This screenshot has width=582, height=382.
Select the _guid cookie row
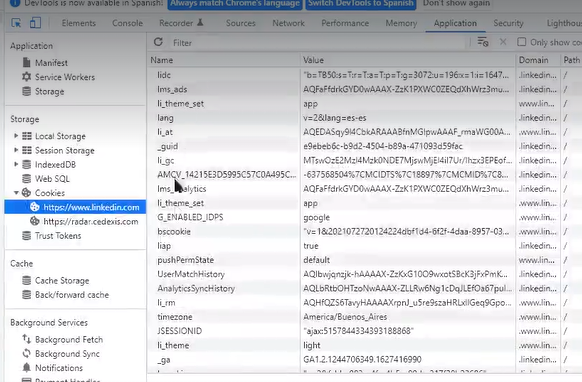pos(364,146)
